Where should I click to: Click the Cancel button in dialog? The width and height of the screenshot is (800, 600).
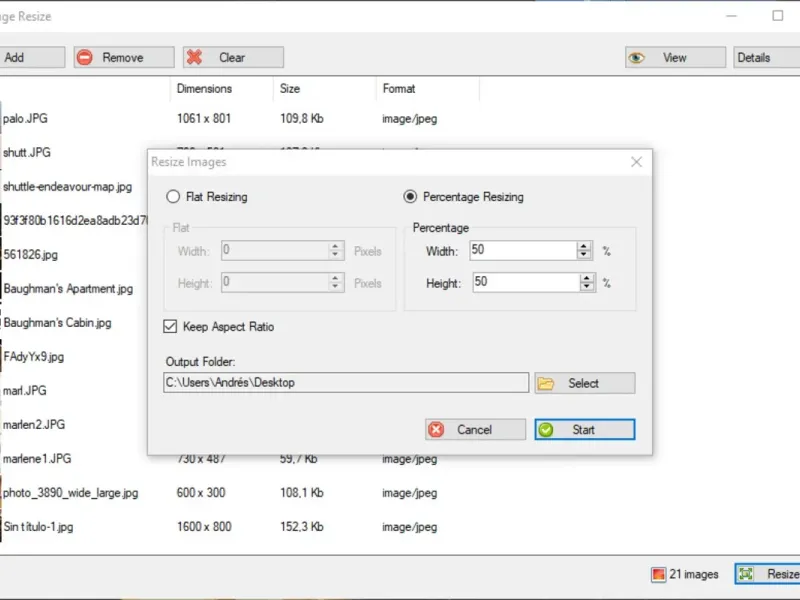coord(475,430)
